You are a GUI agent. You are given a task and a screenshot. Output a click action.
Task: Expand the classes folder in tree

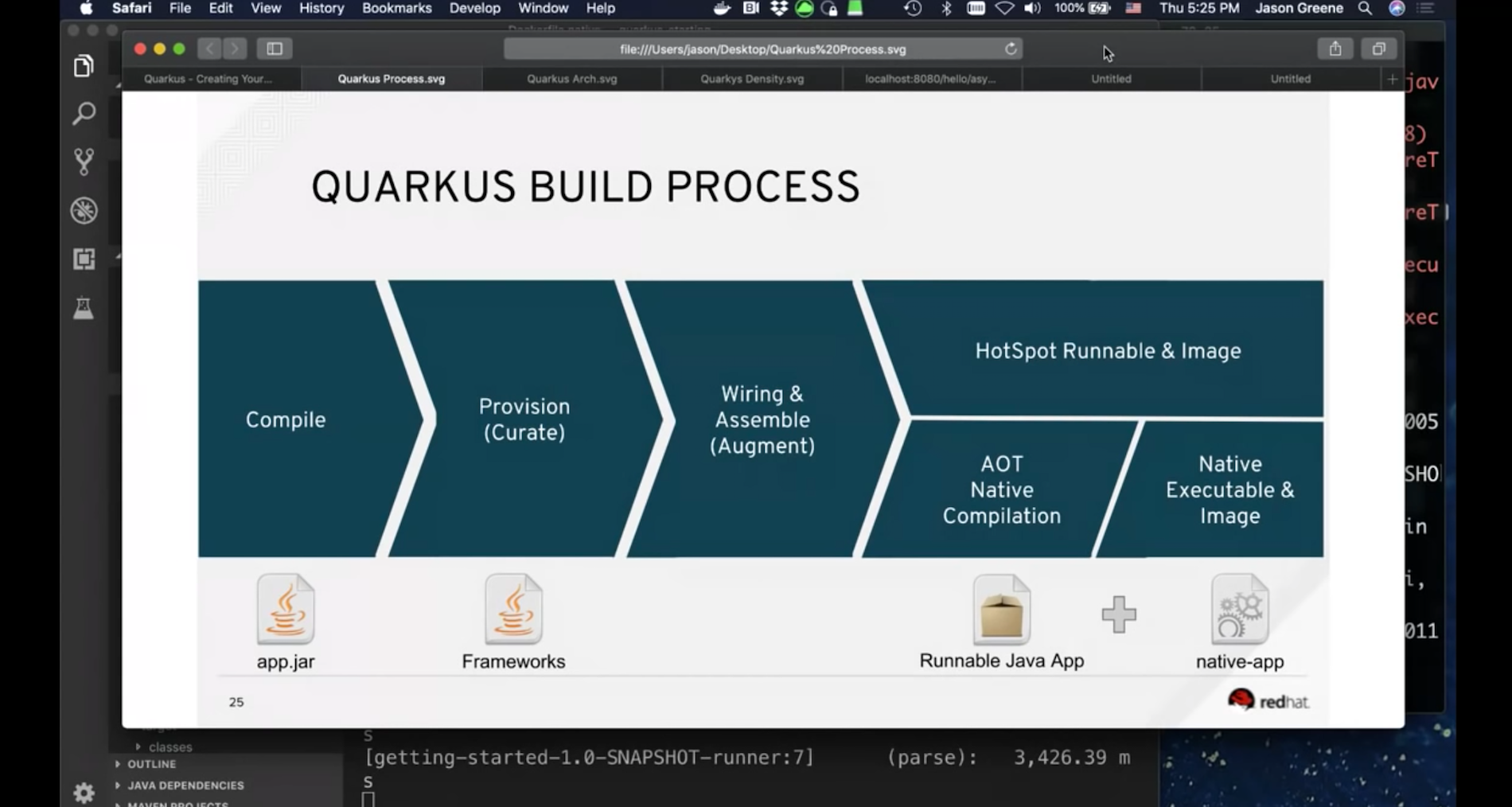(x=170, y=747)
